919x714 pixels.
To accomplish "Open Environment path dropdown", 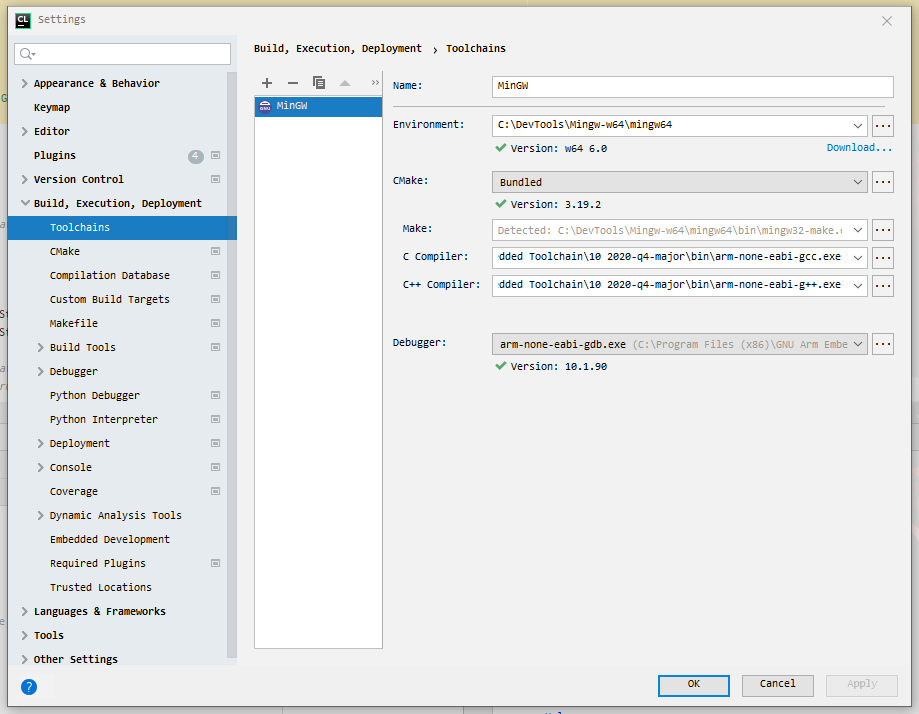I will (x=857, y=125).
